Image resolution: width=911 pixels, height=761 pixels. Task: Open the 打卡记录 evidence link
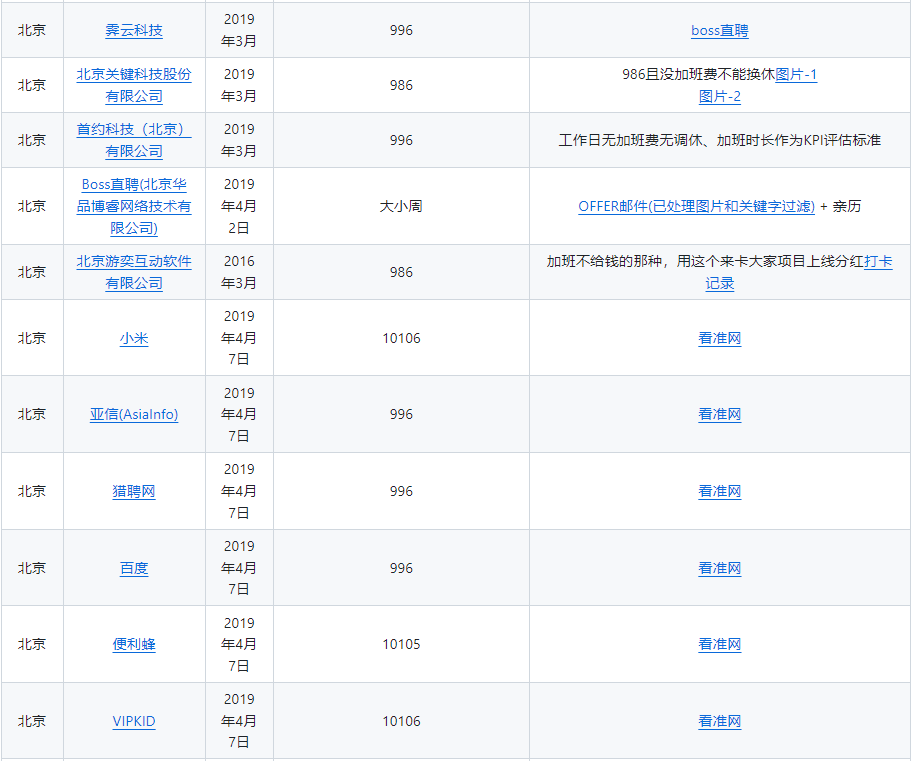point(878,261)
